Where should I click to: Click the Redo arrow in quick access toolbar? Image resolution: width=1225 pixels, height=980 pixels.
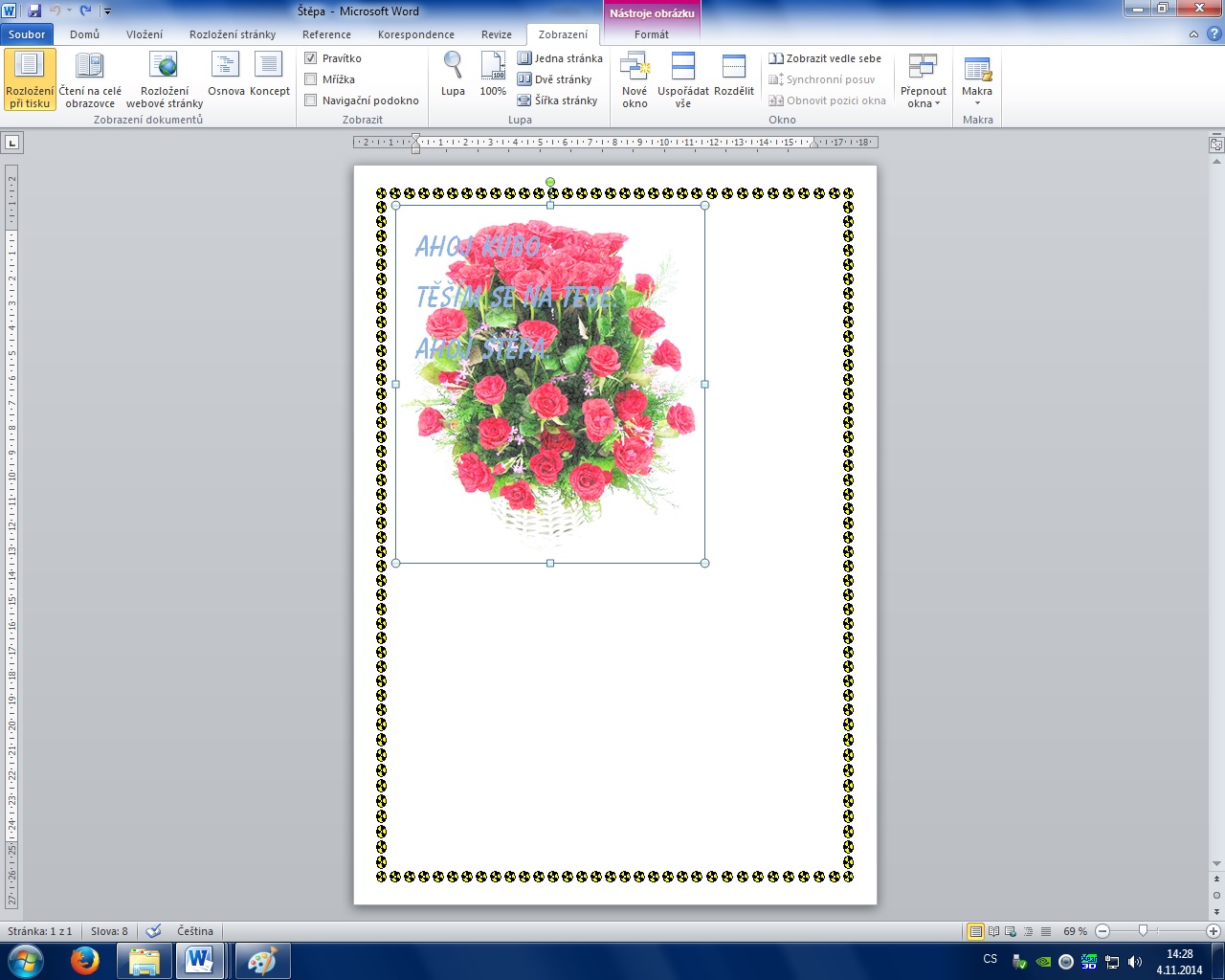[x=86, y=11]
